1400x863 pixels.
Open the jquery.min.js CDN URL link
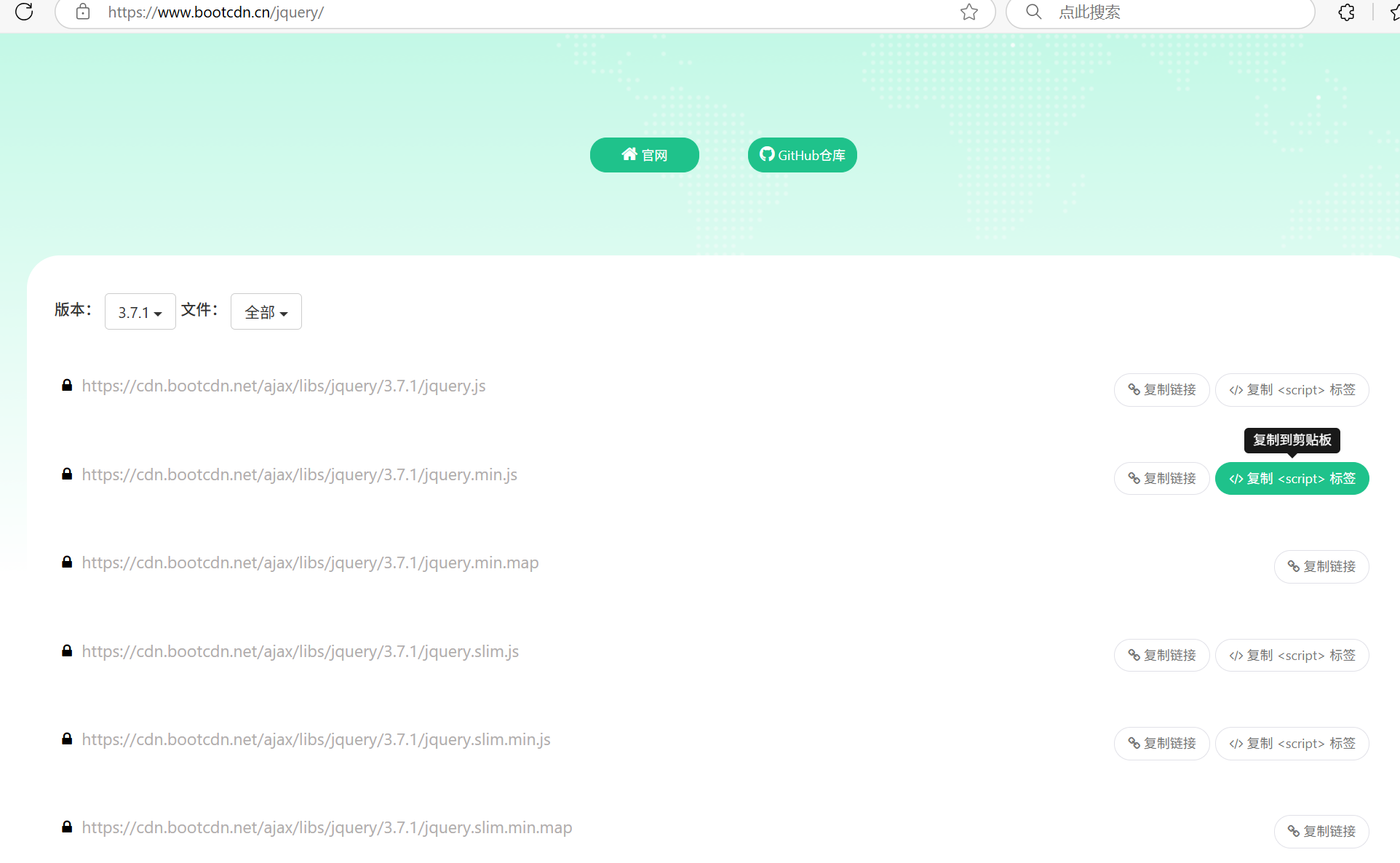tap(299, 474)
